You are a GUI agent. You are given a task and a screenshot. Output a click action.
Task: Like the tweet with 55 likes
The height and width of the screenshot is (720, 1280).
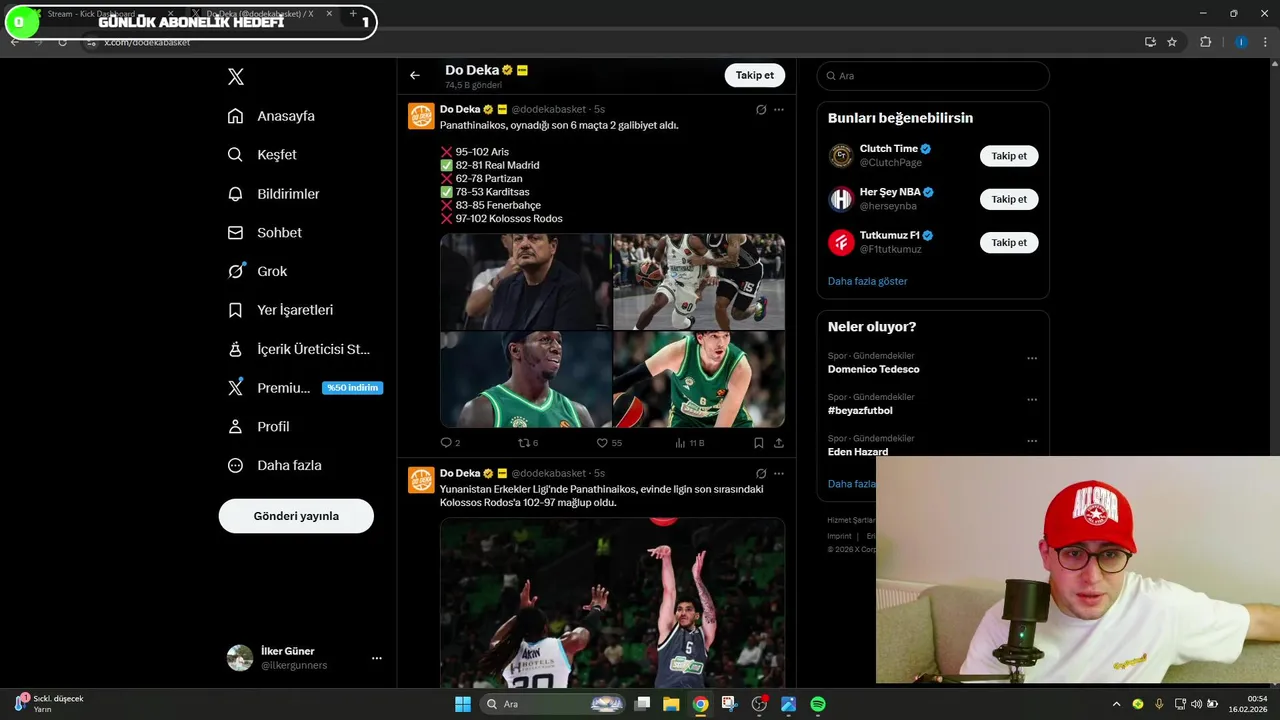point(609,442)
